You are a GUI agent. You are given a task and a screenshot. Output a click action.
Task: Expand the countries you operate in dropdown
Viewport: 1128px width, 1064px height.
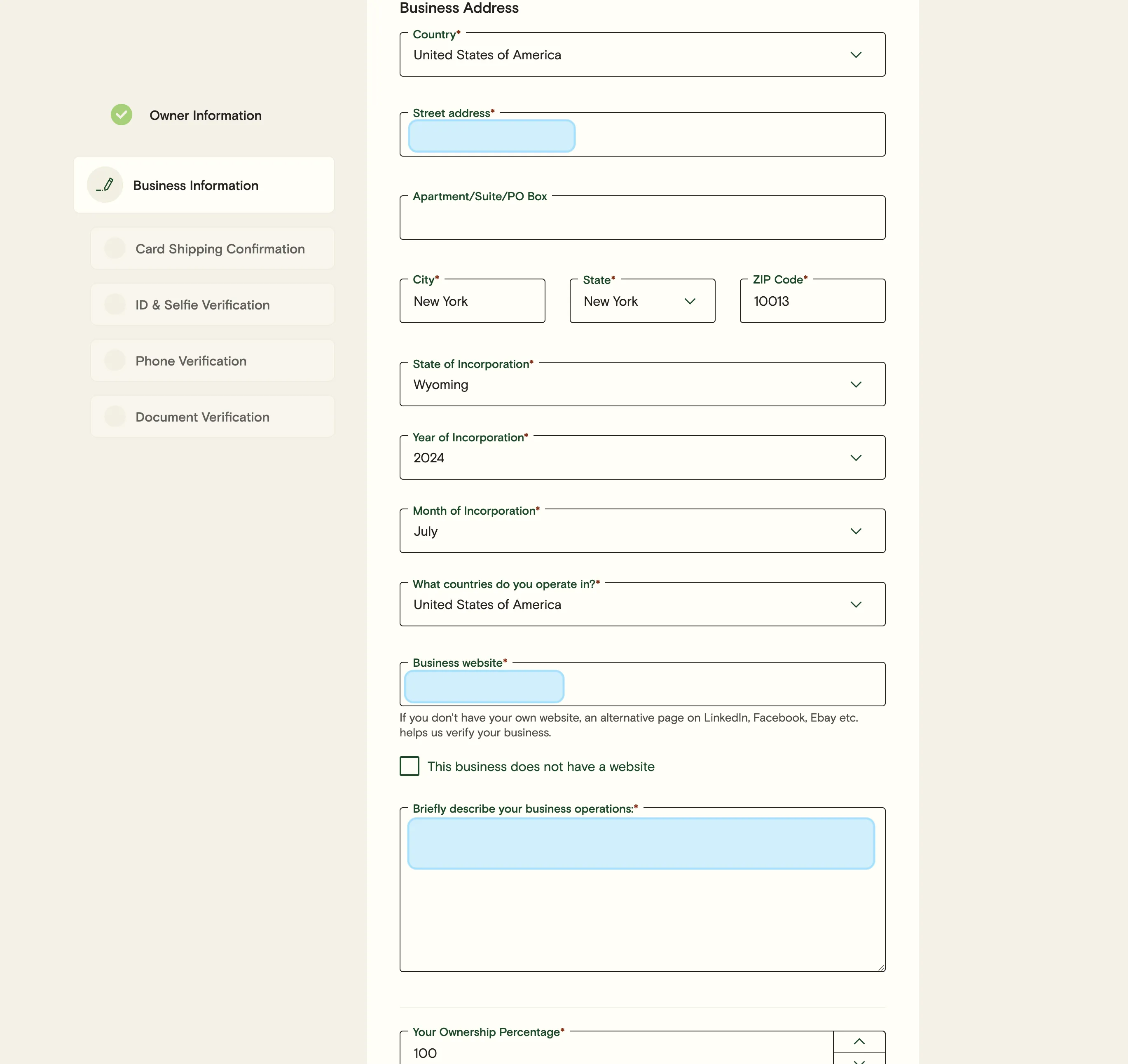tap(857, 605)
